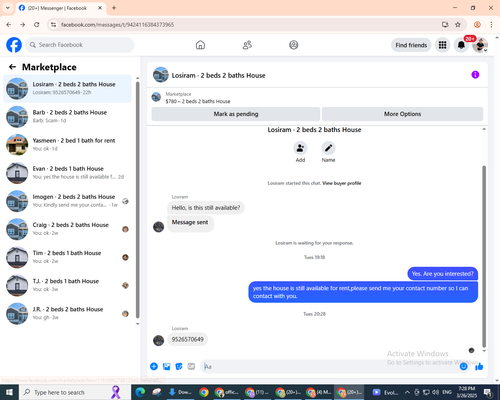Open View buyer profile link
Image resolution: width=500 pixels, height=400 pixels.
click(x=342, y=183)
